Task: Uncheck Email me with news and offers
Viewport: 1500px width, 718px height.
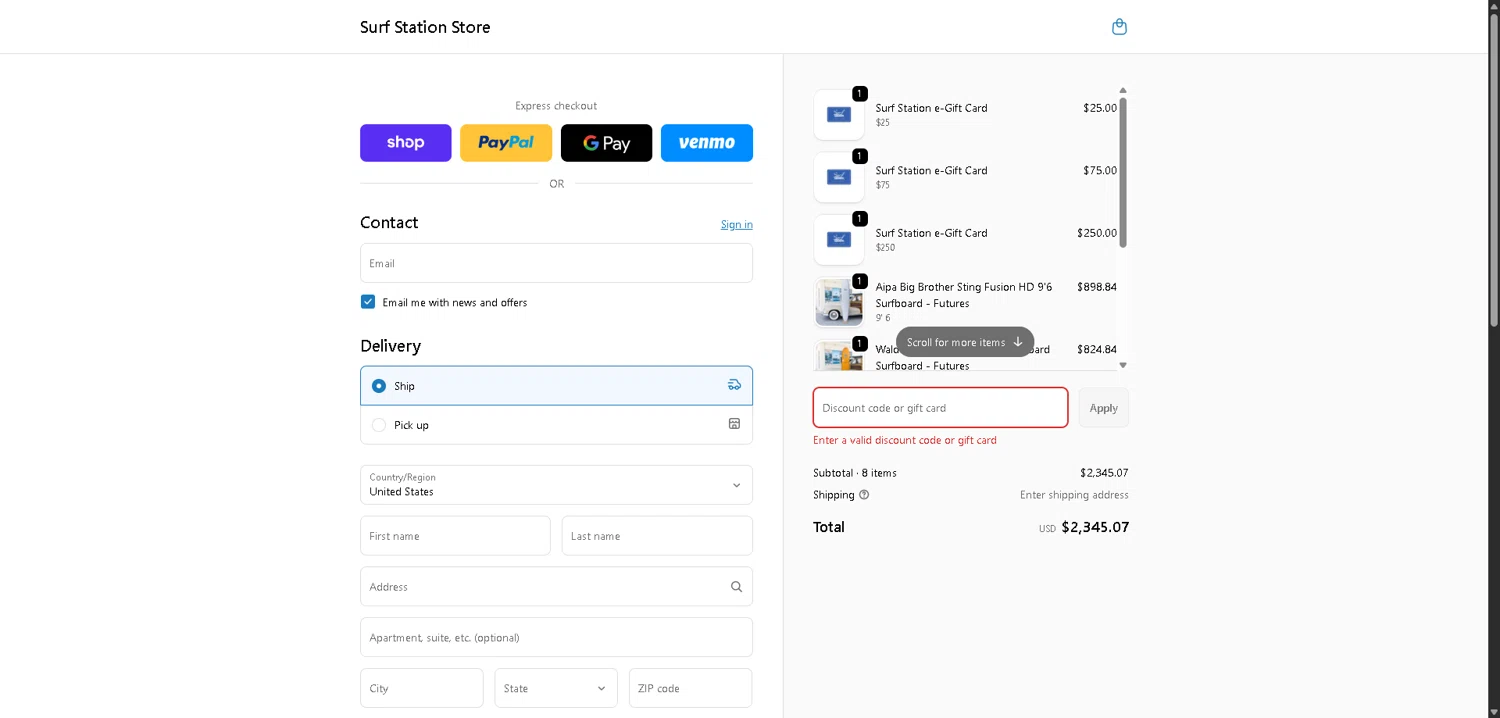Action: [x=368, y=302]
